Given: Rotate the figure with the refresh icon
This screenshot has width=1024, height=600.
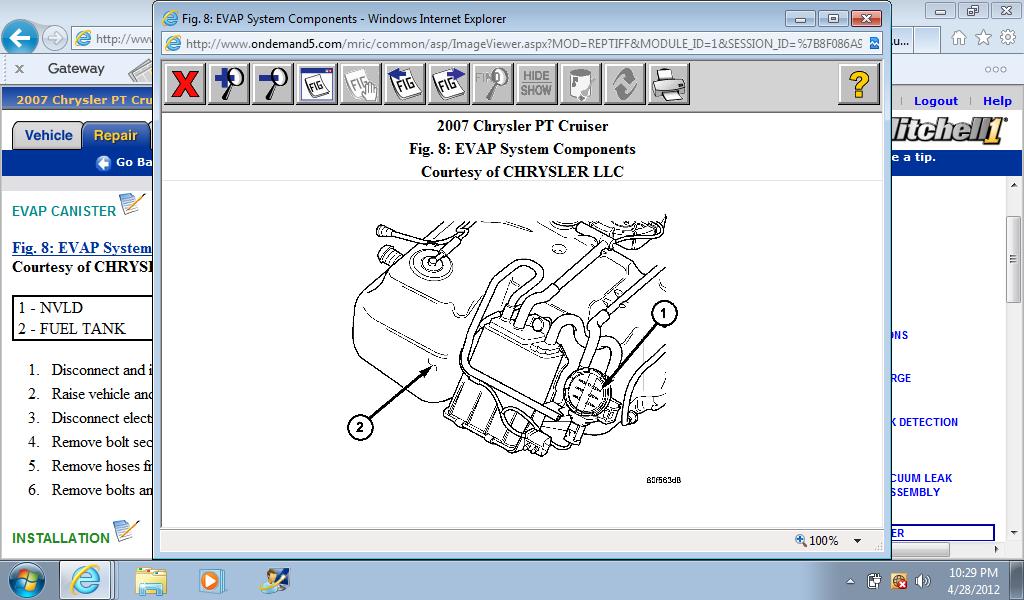Looking at the screenshot, I should [624, 84].
